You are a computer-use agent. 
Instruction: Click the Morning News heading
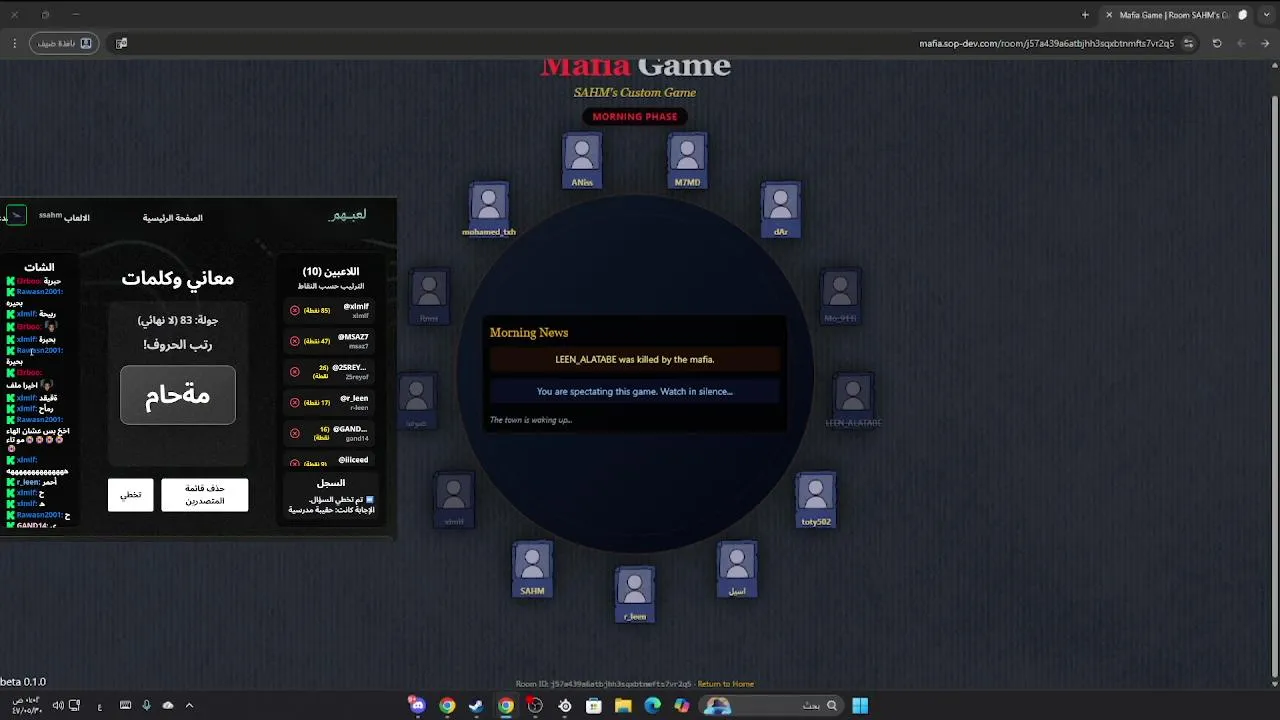pyautogui.click(x=529, y=332)
